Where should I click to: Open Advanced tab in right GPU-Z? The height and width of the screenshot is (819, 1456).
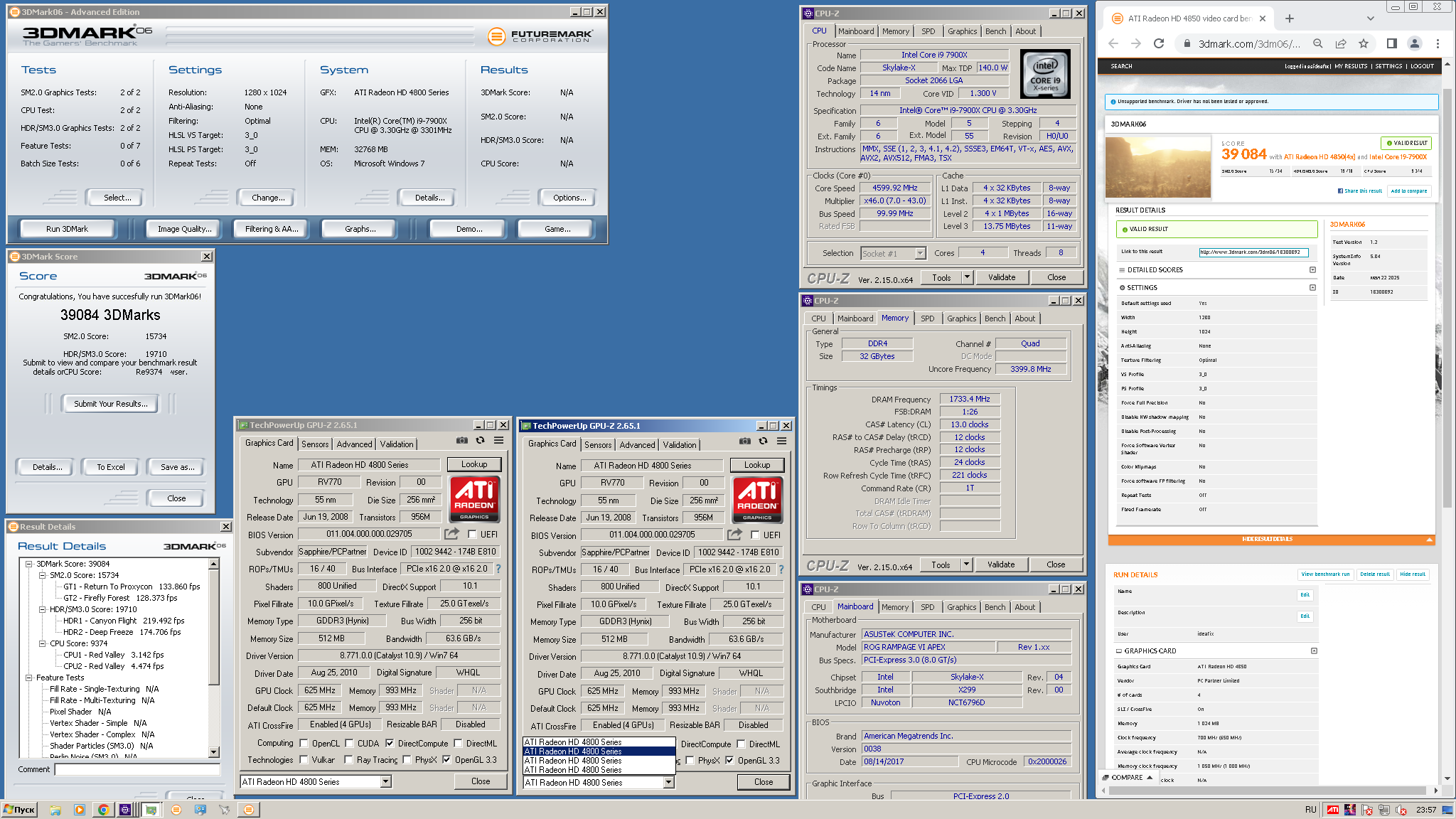pyautogui.click(x=637, y=444)
